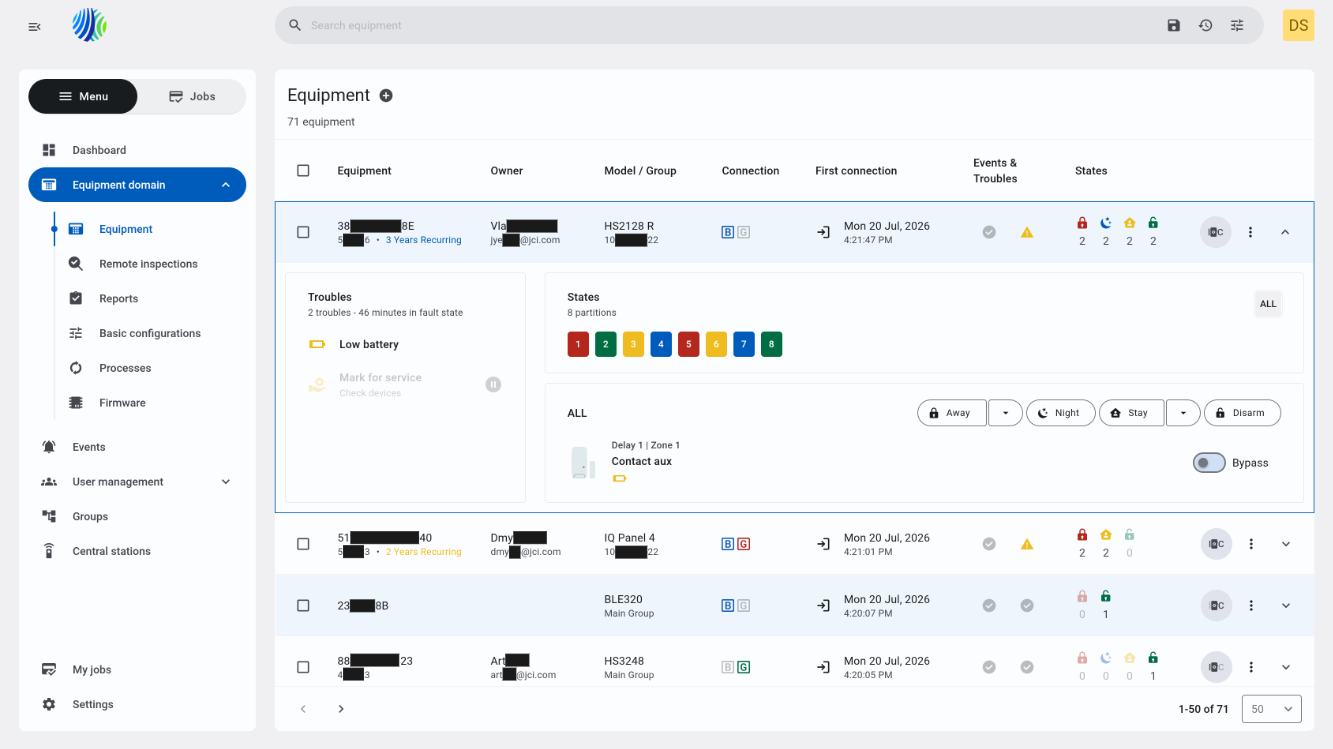Click the add equipment plus icon
1333x749 pixels.
[x=386, y=96]
